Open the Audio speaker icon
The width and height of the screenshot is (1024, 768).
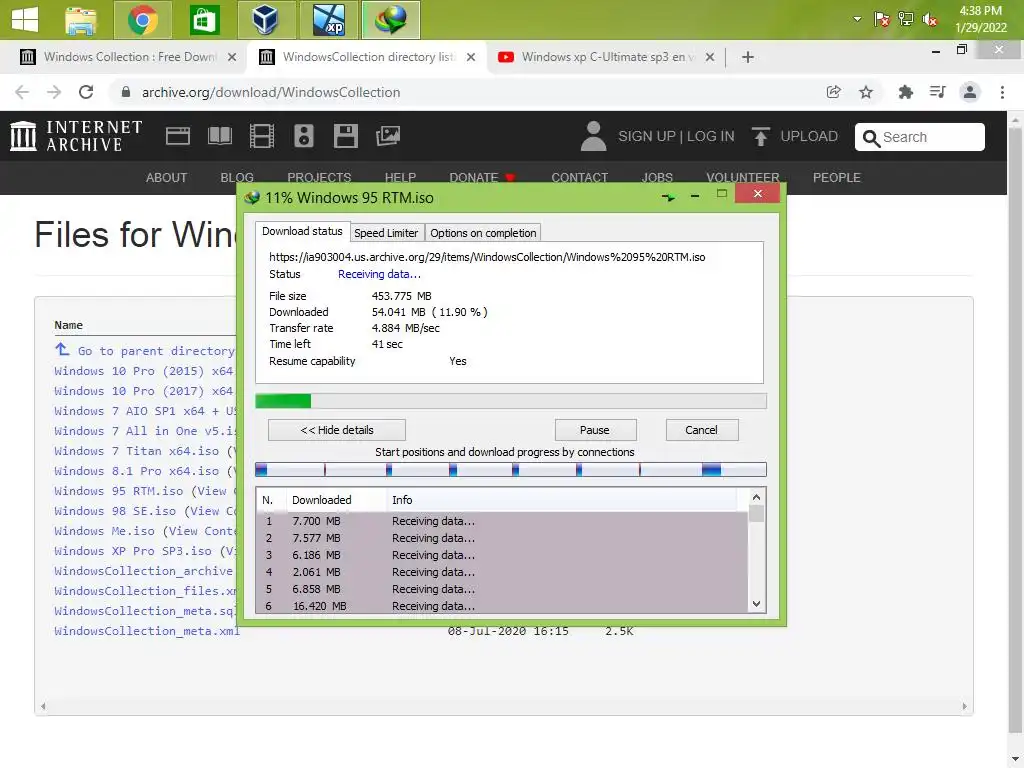click(304, 136)
